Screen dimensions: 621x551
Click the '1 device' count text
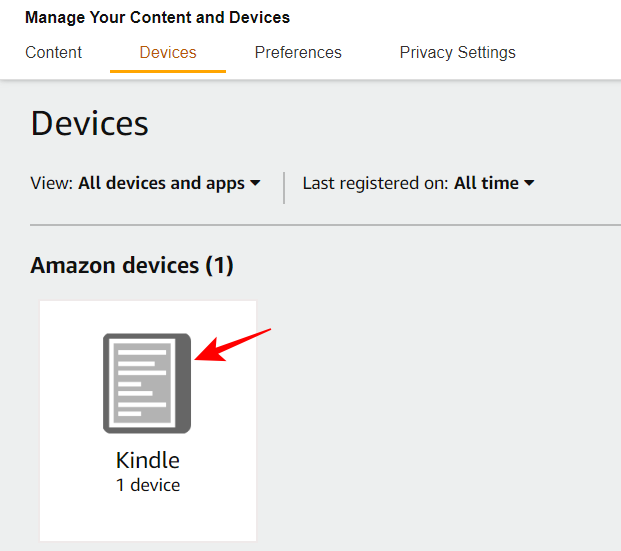click(148, 485)
